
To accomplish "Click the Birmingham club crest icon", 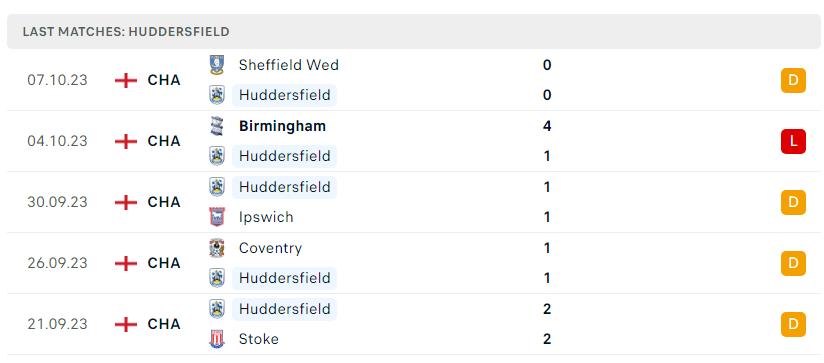I will pos(217,126).
